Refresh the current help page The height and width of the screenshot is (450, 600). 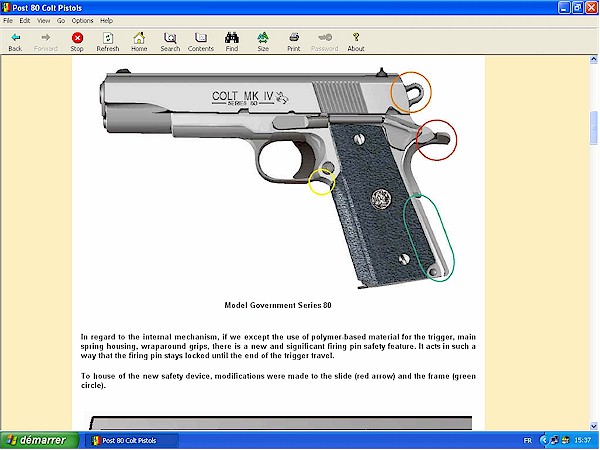[108, 41]
